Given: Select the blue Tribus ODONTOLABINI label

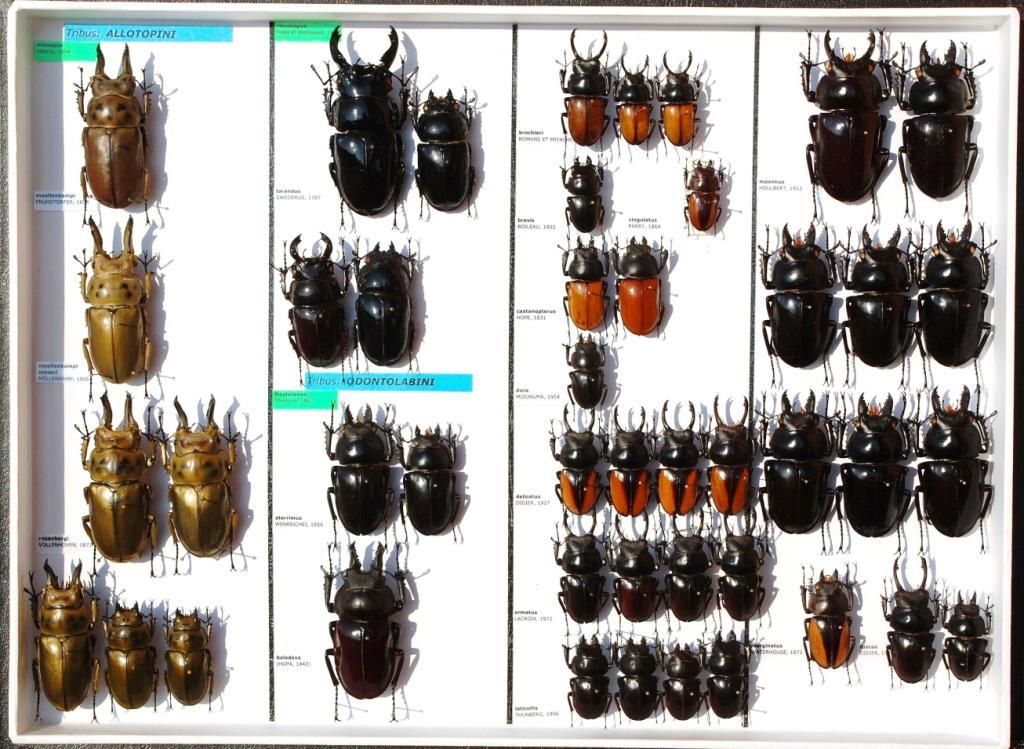Looking at the screenshot, I should point(388,382).
